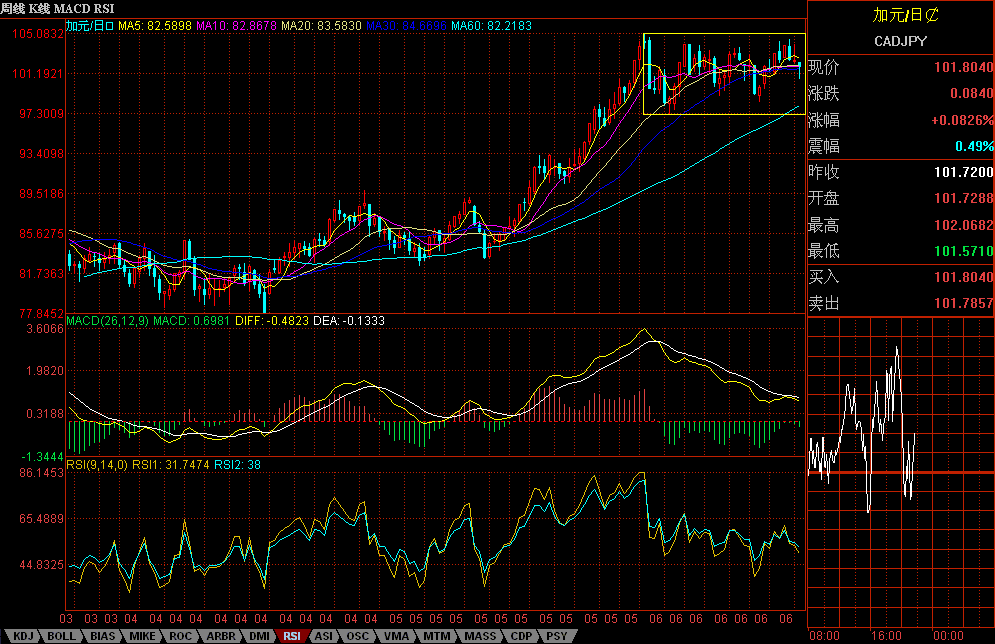Click the 周线 K线 MACD RSI title
Viewport: 995px width, 644px height.
click(x=57, y=8)
